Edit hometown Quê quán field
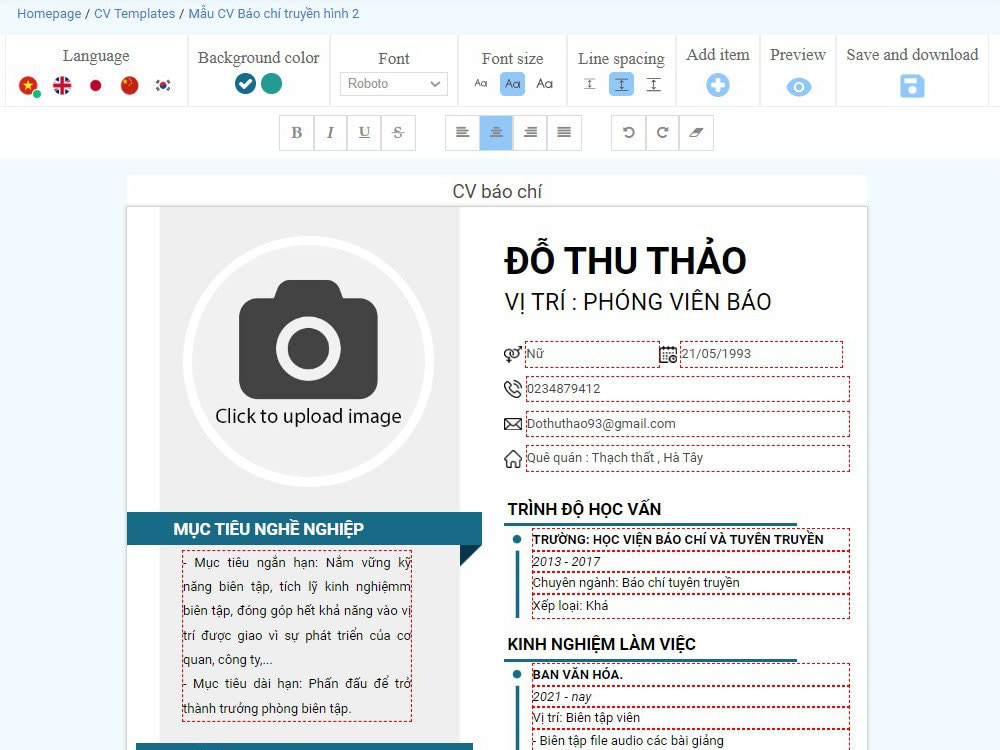Image resolution: width=1000 pixels, height=750 pixels. (688, 458)
